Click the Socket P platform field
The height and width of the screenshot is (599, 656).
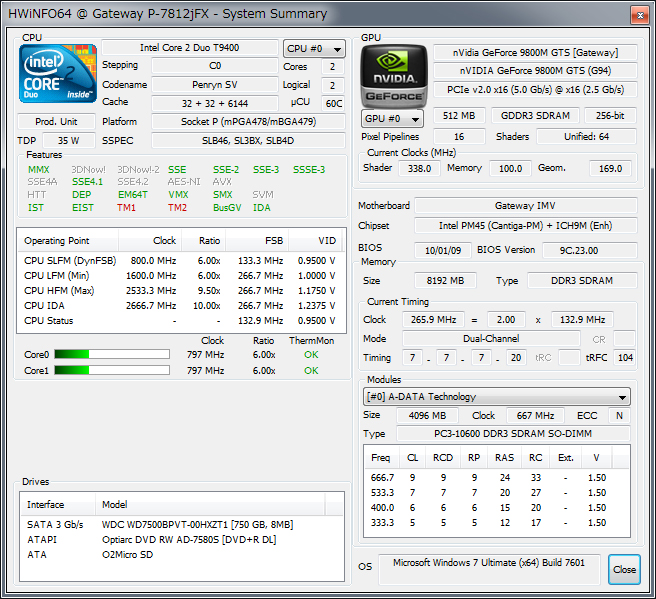click(x=249, y=122)
